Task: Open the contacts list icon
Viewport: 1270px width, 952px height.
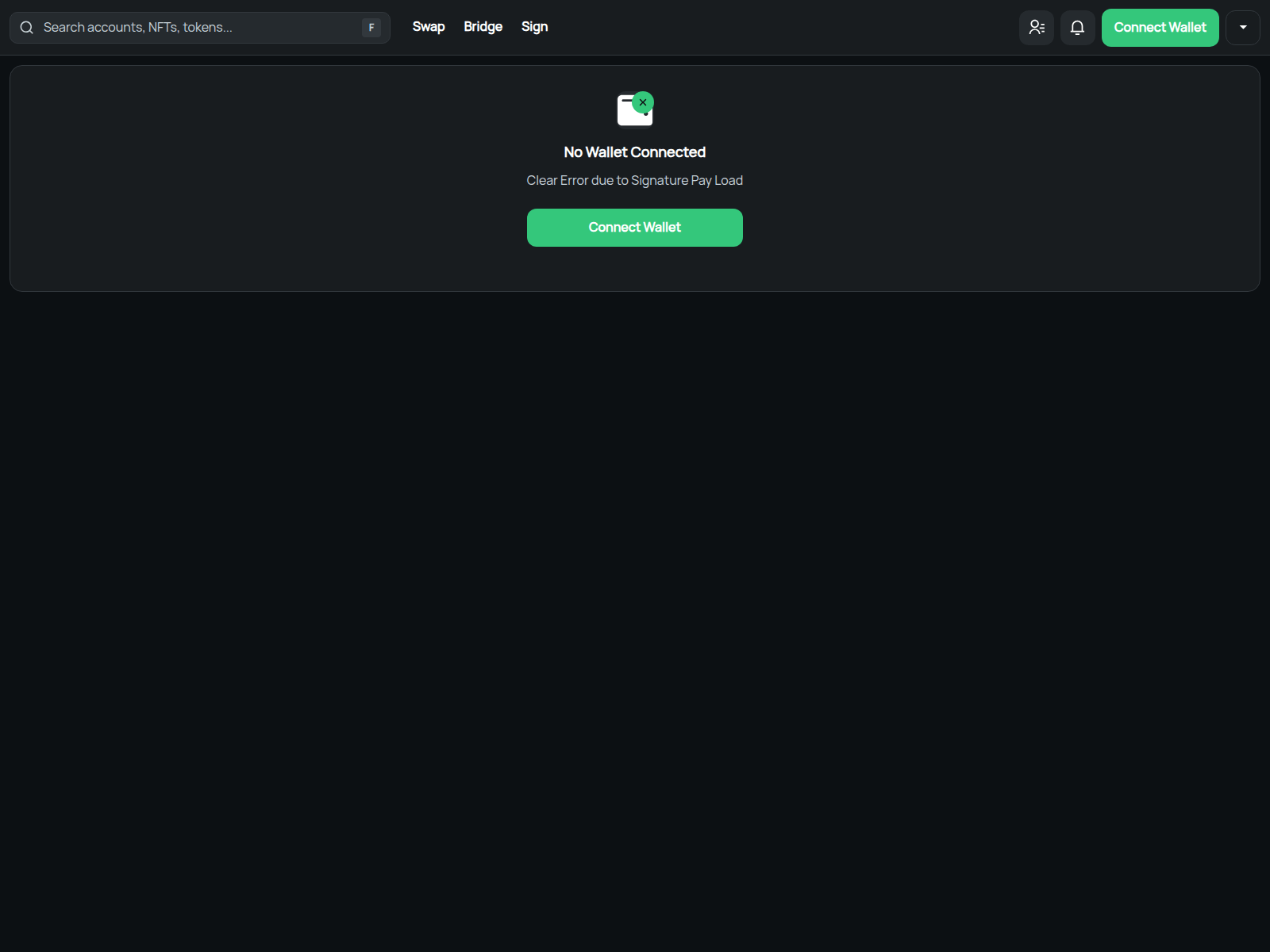Action: 1037,28
